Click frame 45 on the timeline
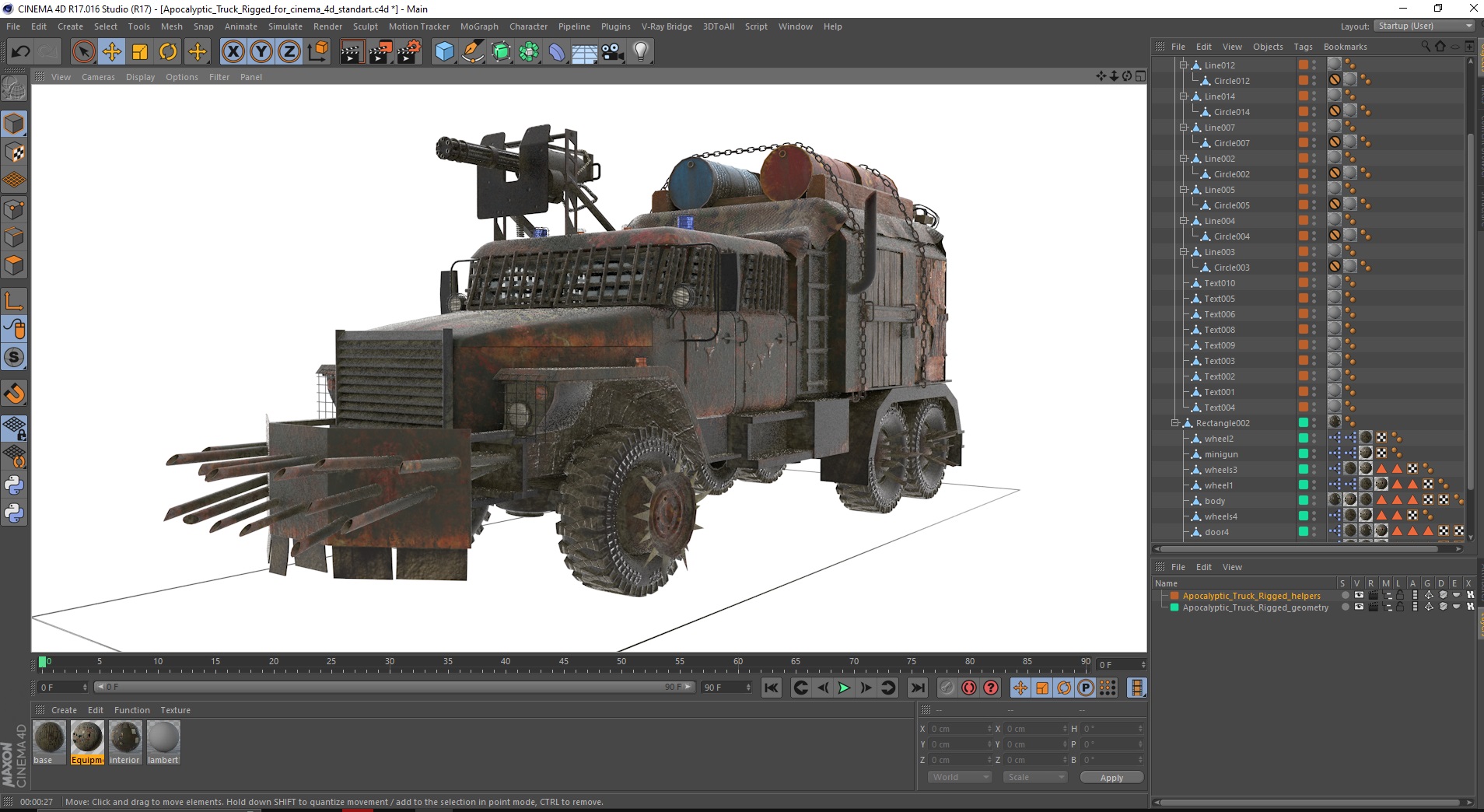 click(563, 663)
